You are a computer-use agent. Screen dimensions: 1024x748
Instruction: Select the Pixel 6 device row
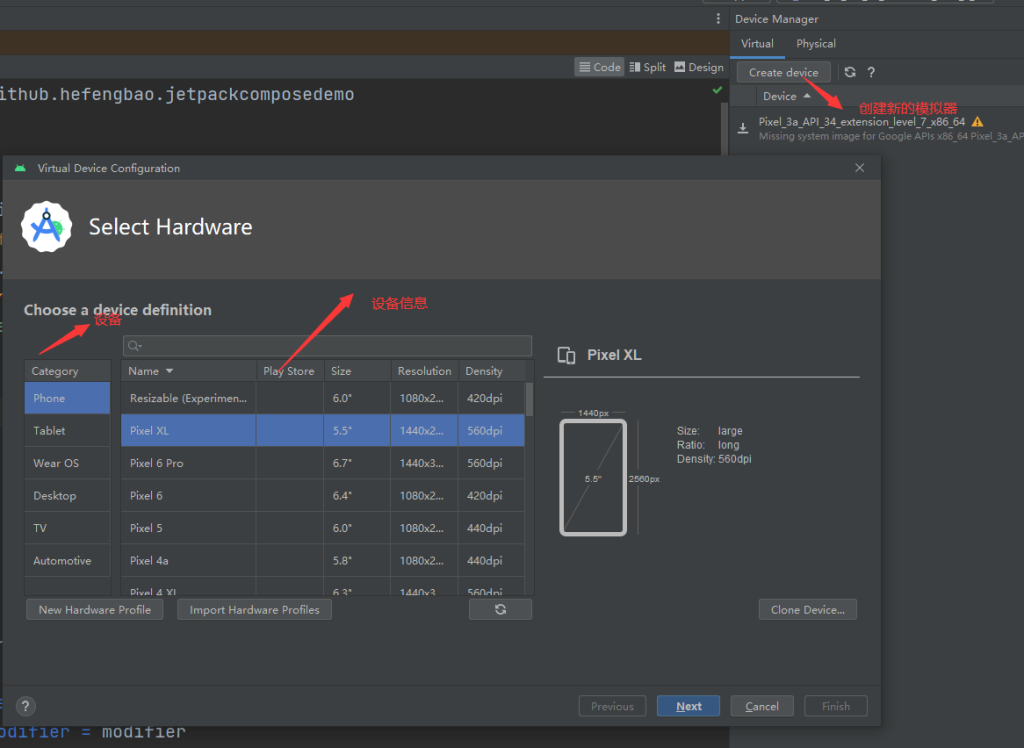click(x=323, y=496)
